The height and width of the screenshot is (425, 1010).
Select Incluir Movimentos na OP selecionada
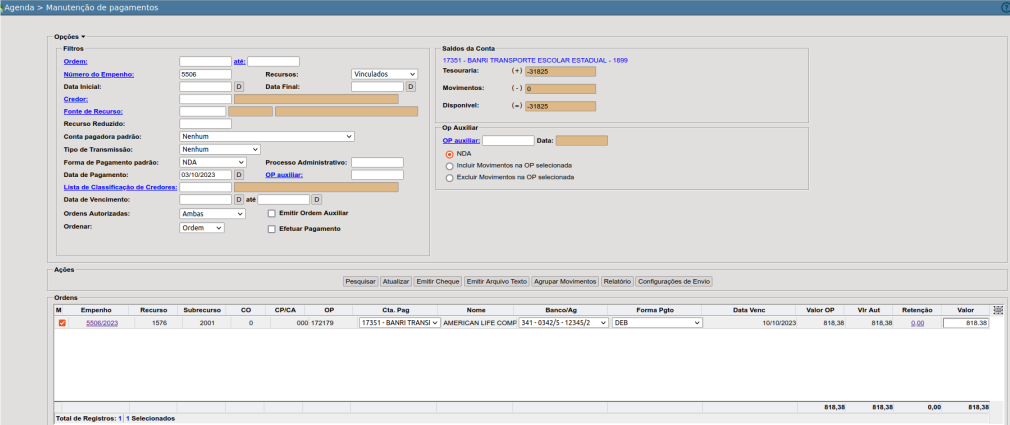pyautogui.click(x=449, y=165)
